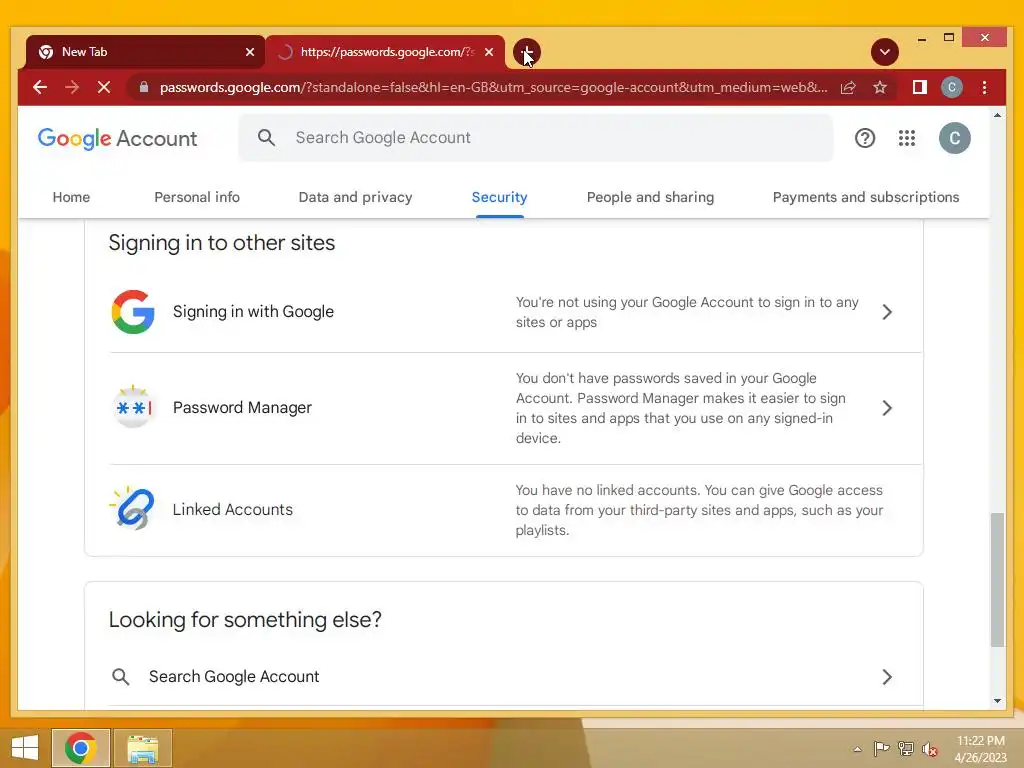Screen dimensions: 1024x768
Task: Open People and sharing tab
Action: (650, 197)
